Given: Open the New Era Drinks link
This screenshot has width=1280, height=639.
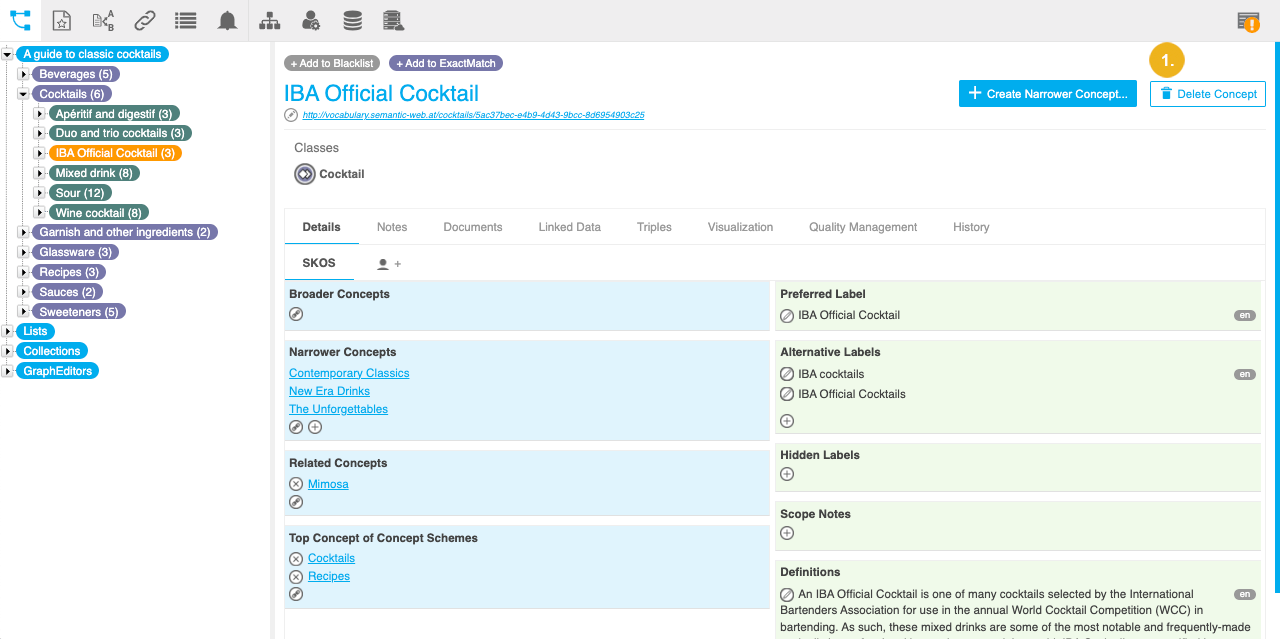Looking at the screenshot, I should click(x=329, y=391).
